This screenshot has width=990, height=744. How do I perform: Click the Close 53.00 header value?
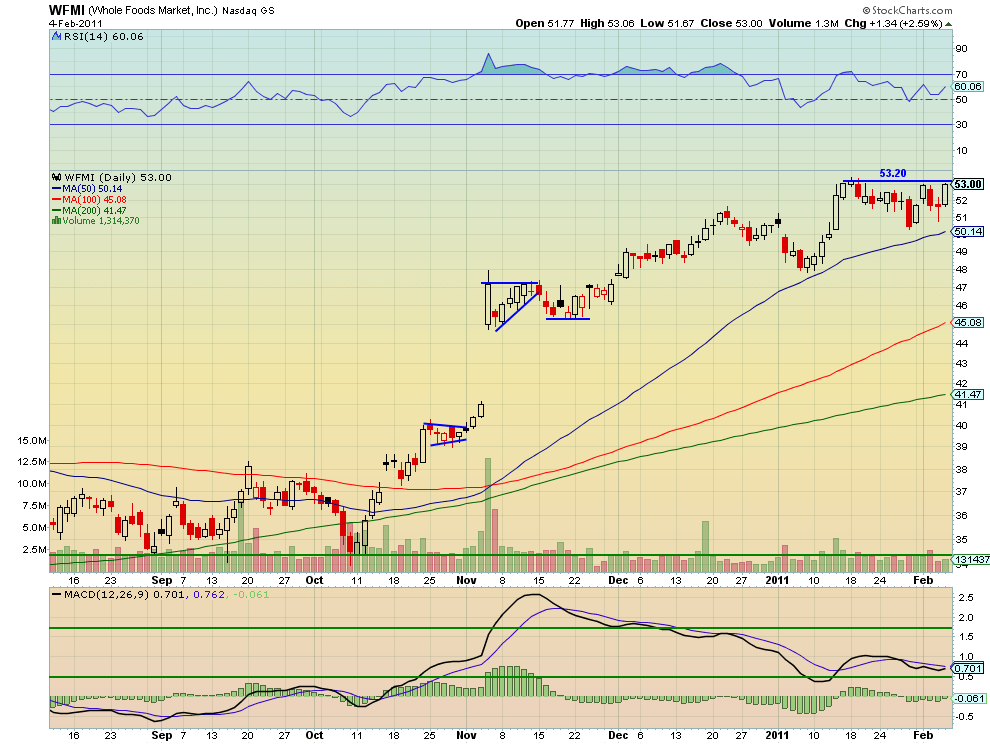point(731,23)
